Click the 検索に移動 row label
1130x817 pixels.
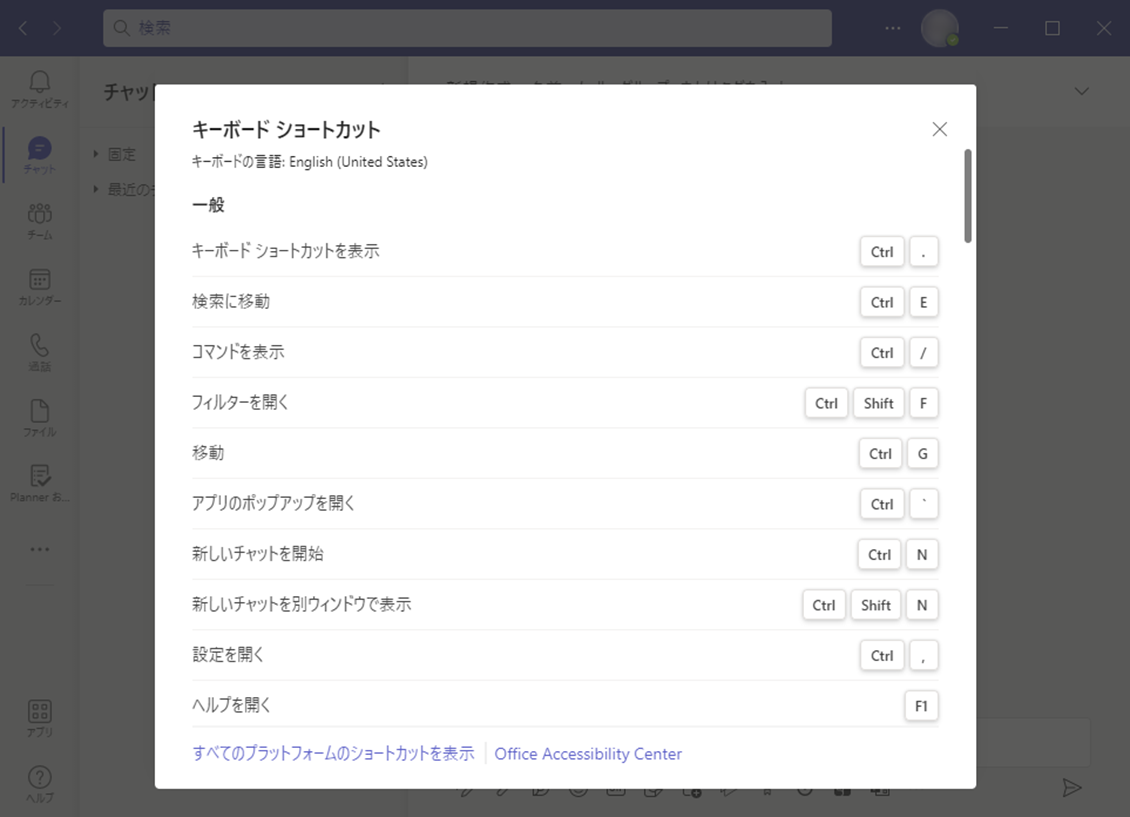coord(231,301)
